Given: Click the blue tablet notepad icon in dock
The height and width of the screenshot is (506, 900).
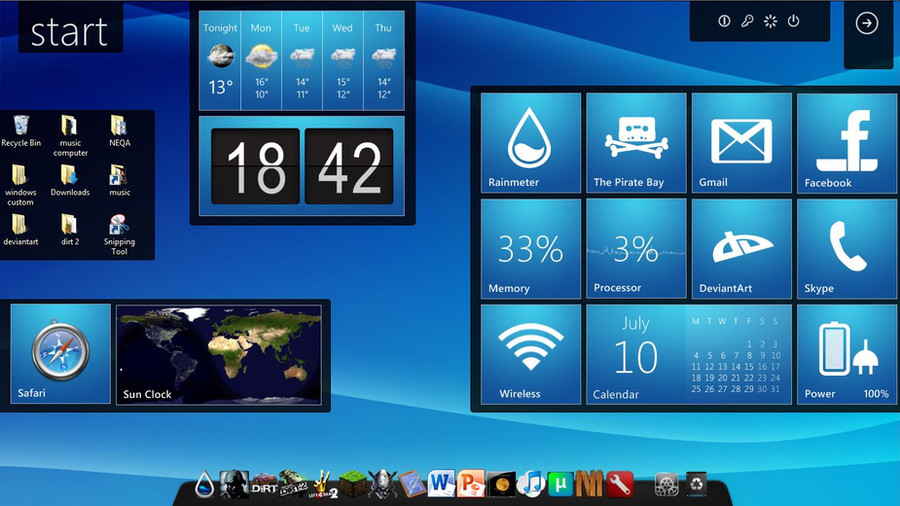Looking at the screenshot, I should [412, 485].
